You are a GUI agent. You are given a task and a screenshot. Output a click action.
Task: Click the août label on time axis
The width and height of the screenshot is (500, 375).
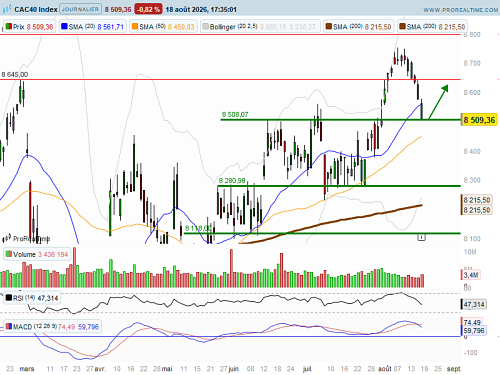coord(385,369)
